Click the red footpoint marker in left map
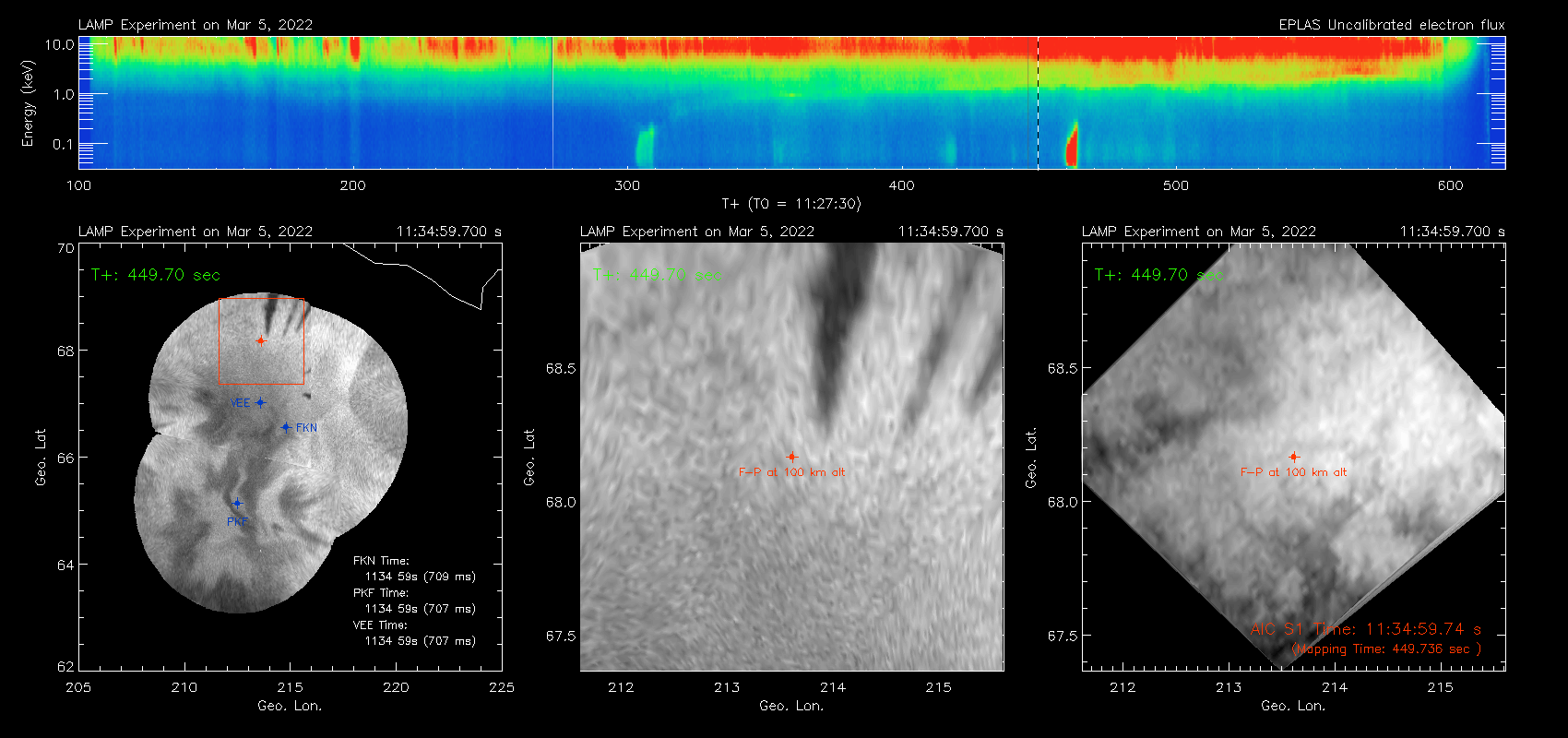This screenshot has width=1568, height=738. (261, 340)
